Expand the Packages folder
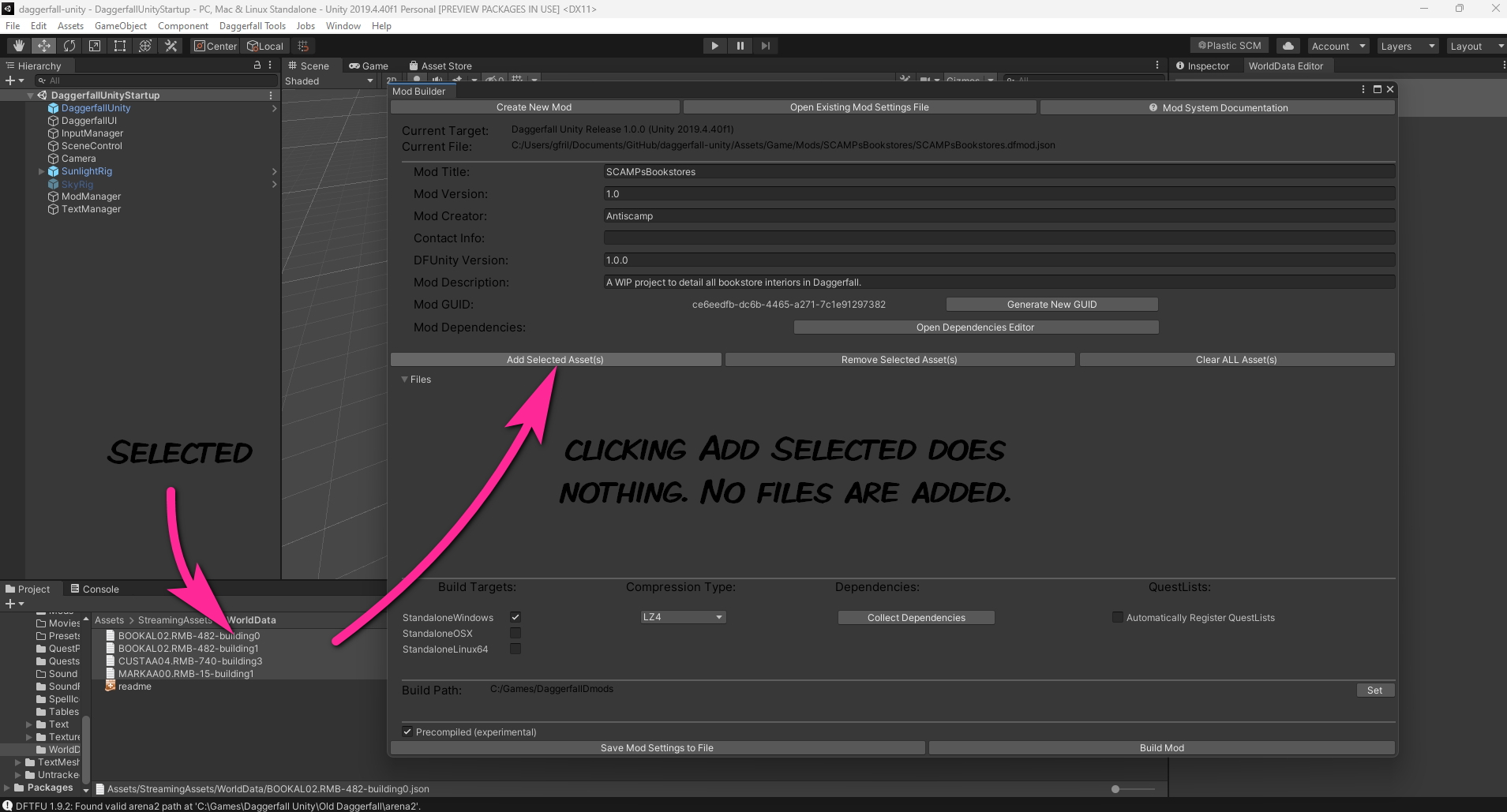The width and height of the screenshot is (1507, 812). coord(7,788)
